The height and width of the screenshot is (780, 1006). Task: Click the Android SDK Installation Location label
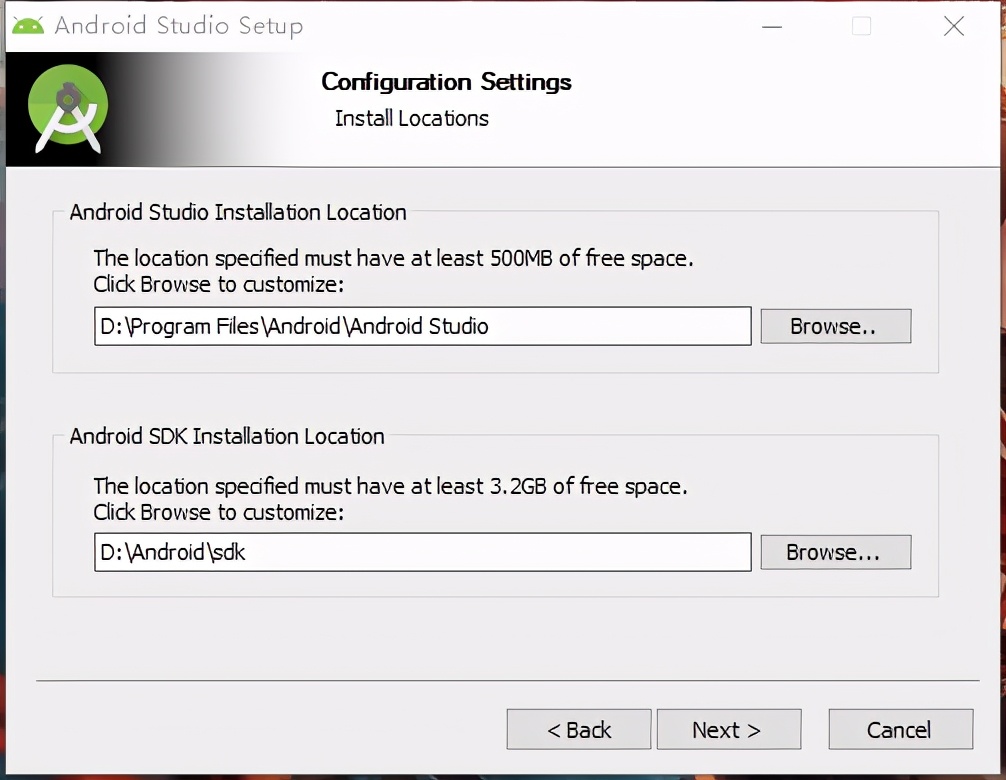[227, 436]
